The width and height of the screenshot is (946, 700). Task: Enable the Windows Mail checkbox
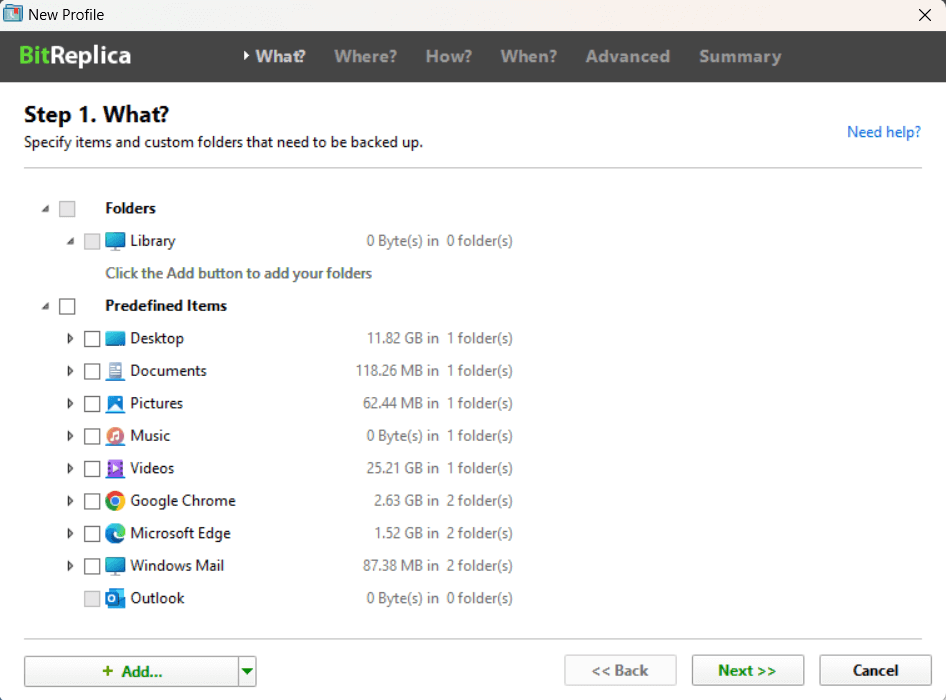[92, 566]
